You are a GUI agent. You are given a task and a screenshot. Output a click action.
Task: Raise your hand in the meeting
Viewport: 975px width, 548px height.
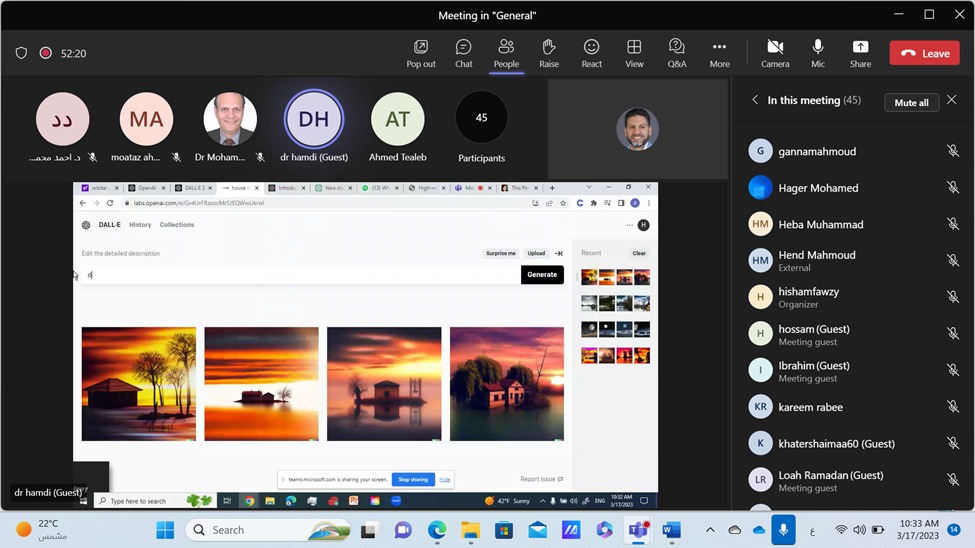point(549,53)
